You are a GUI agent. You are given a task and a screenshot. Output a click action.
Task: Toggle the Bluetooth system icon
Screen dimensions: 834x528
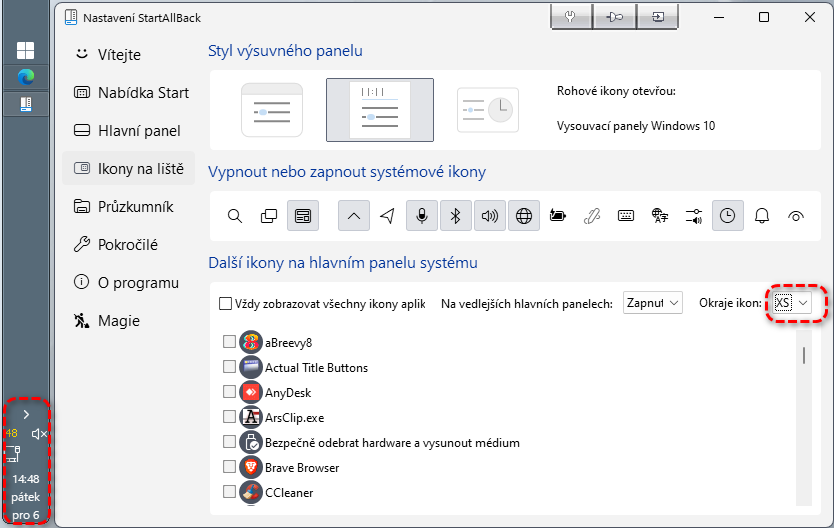point(456,216)
